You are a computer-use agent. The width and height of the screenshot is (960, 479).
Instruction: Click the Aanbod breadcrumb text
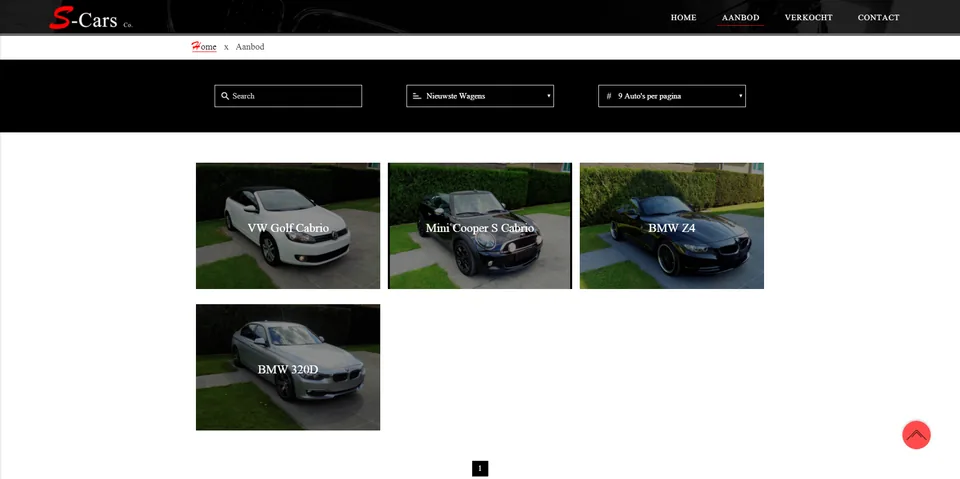click(250, 47)
